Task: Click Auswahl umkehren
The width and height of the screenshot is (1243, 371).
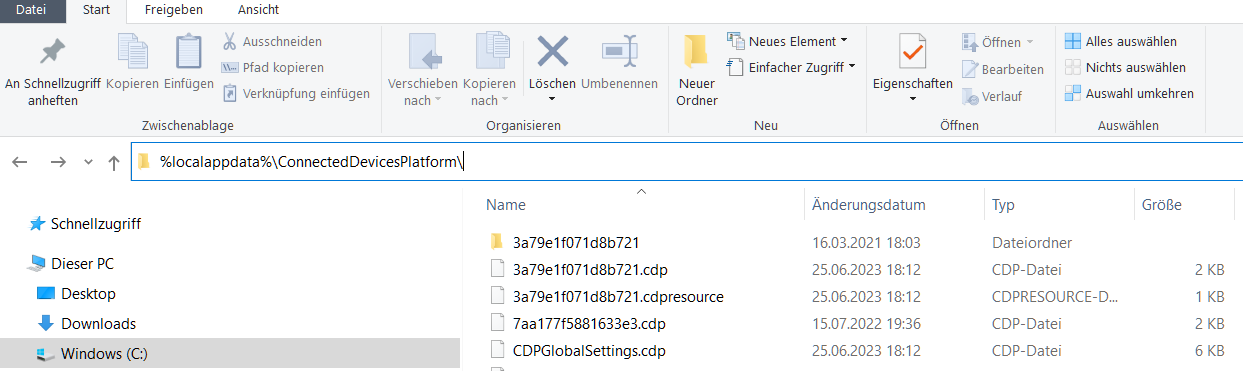Action: tap(1129, 93)
